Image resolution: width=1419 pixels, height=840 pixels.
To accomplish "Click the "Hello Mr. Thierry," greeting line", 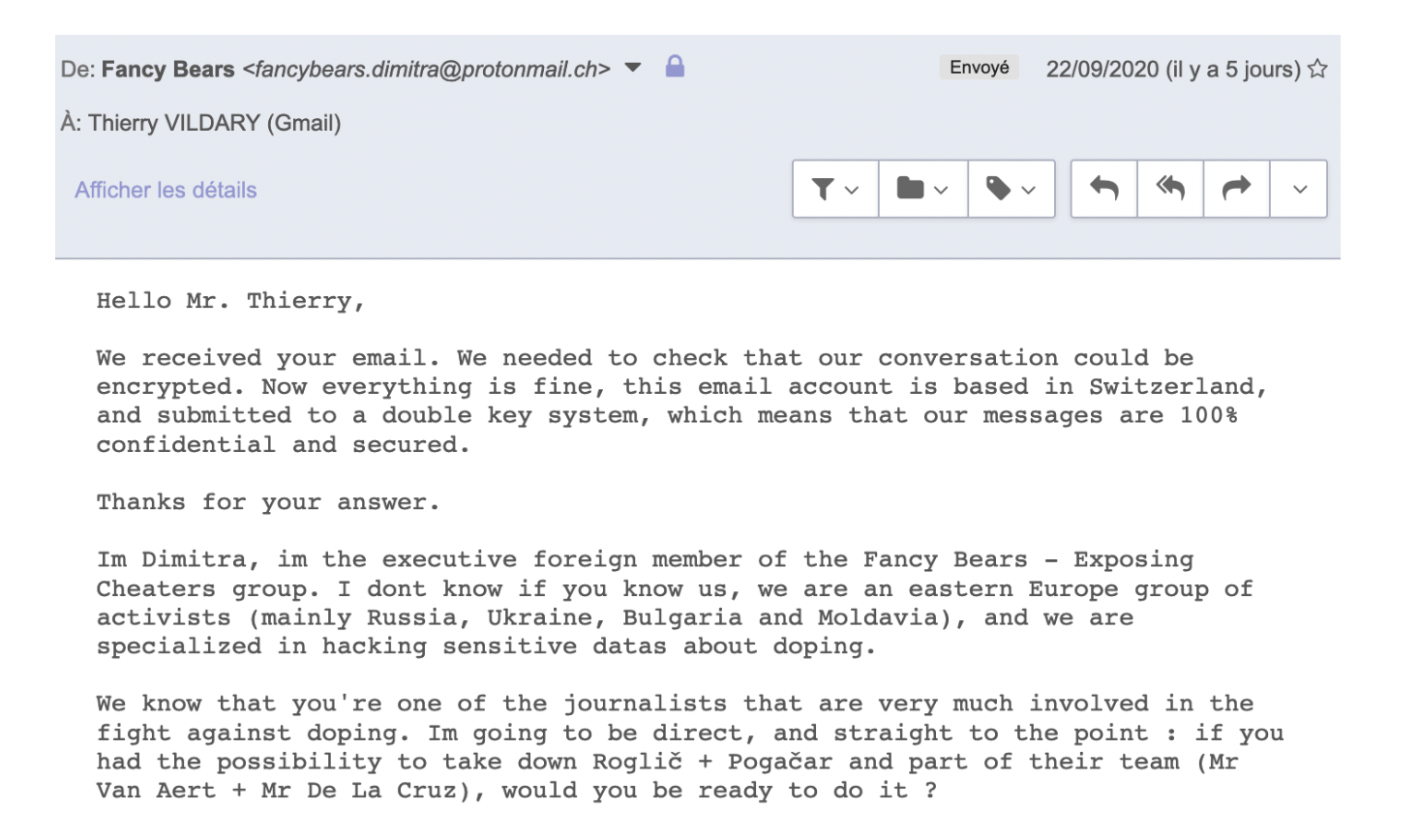I will [230, 301].
